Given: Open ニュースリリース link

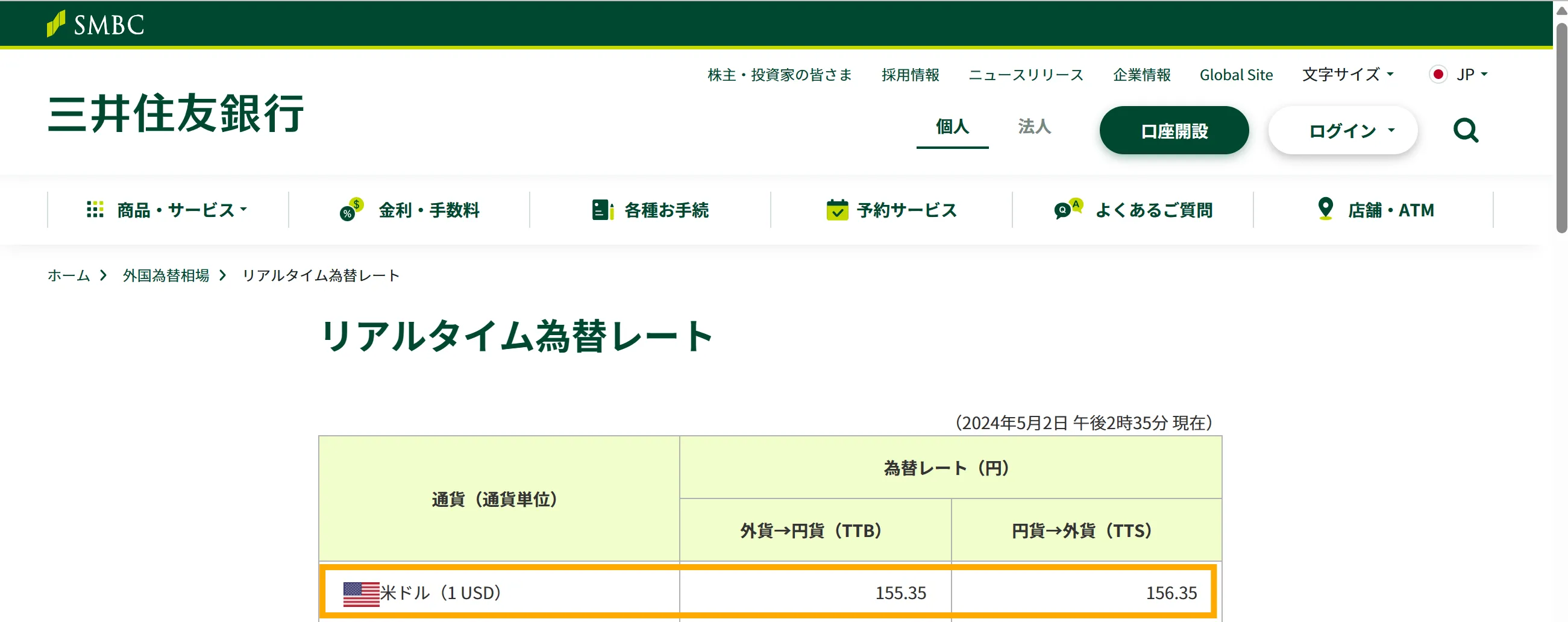Looking at the screenshot, I should (1026, 75).
